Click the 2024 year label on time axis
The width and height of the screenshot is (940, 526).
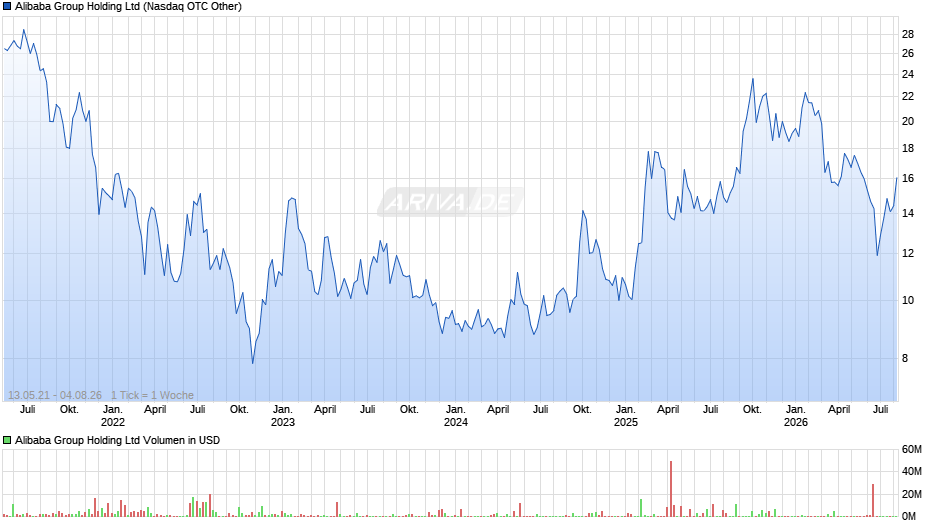456,422
